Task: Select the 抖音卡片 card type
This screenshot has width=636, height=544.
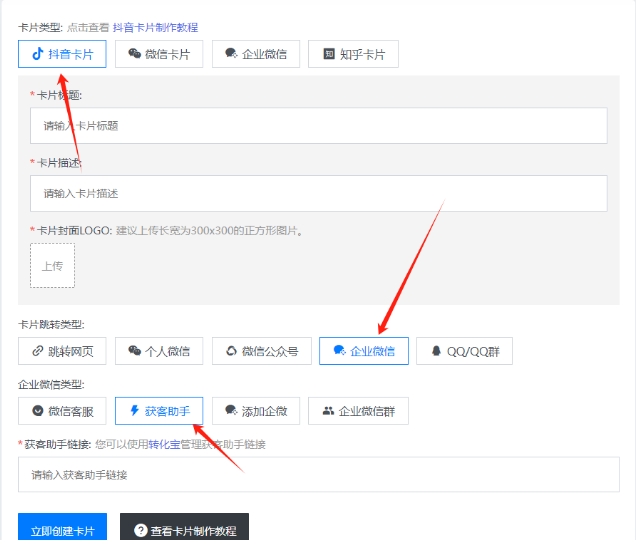Action: pos(62,54)
